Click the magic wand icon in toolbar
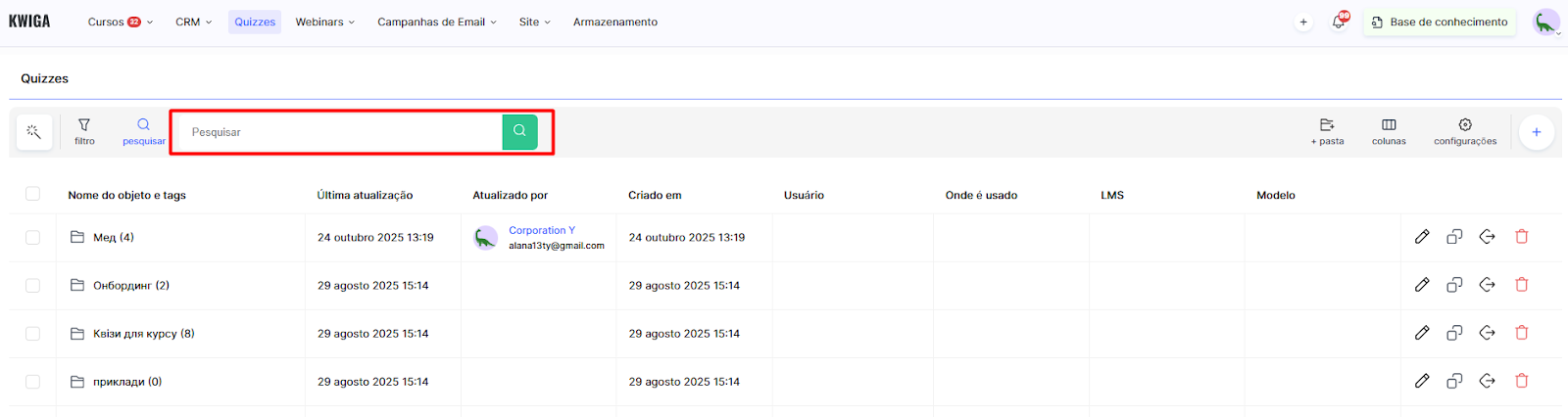The width and height of the screenshot is (1568, 417). pos(34,131)
